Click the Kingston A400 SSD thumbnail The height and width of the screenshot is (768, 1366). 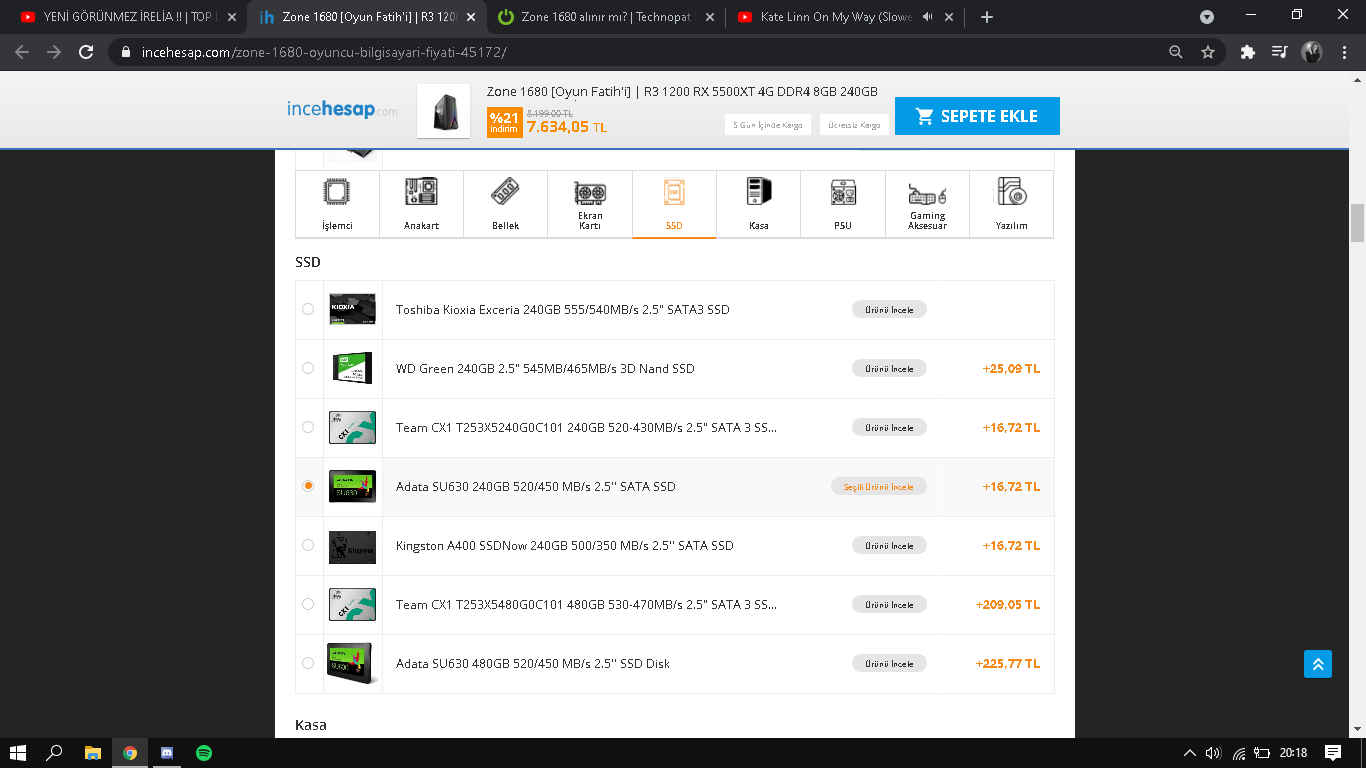click(352, 545)
